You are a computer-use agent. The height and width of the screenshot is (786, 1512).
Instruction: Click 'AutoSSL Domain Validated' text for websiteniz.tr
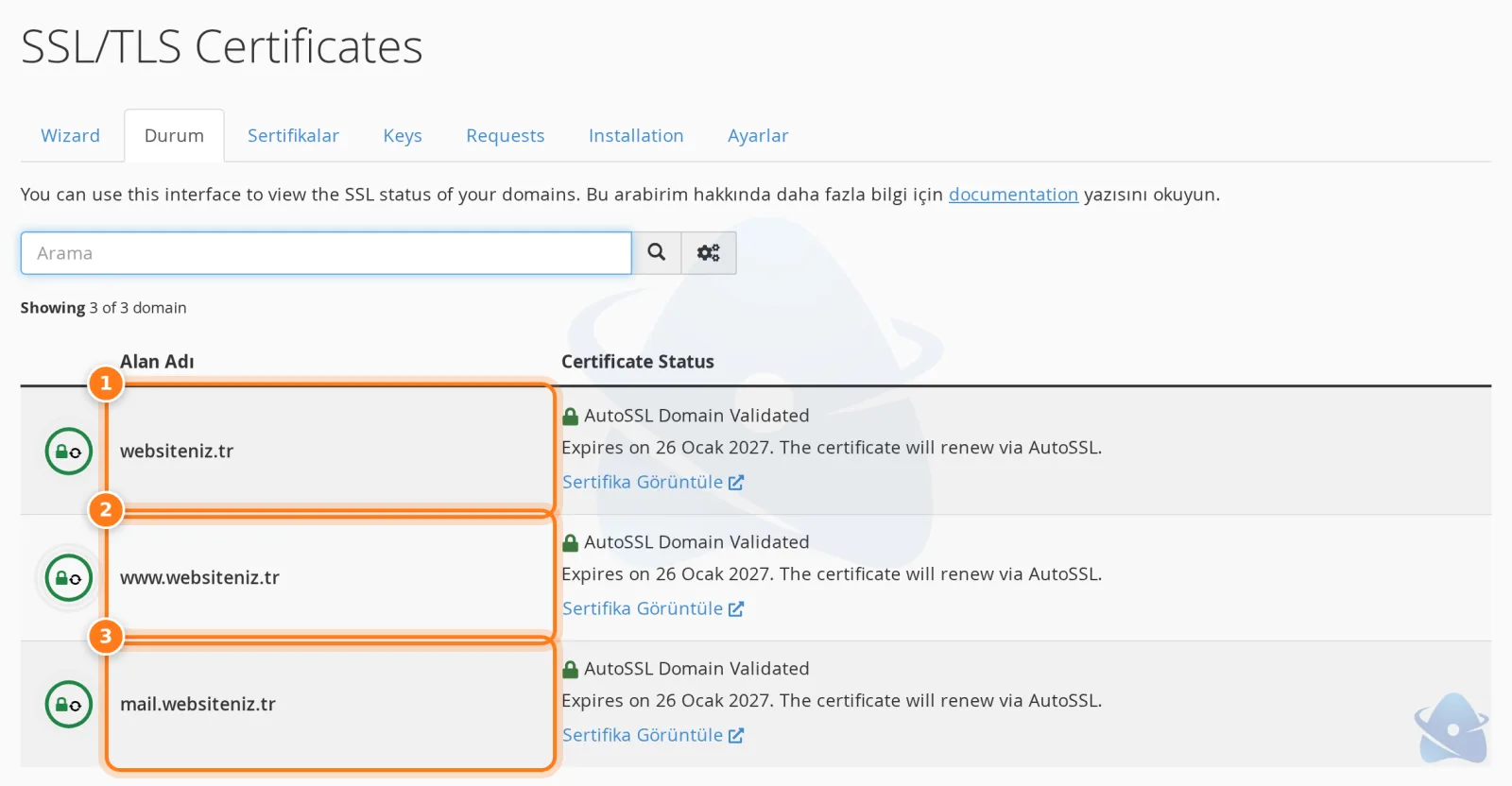(696, 416)
